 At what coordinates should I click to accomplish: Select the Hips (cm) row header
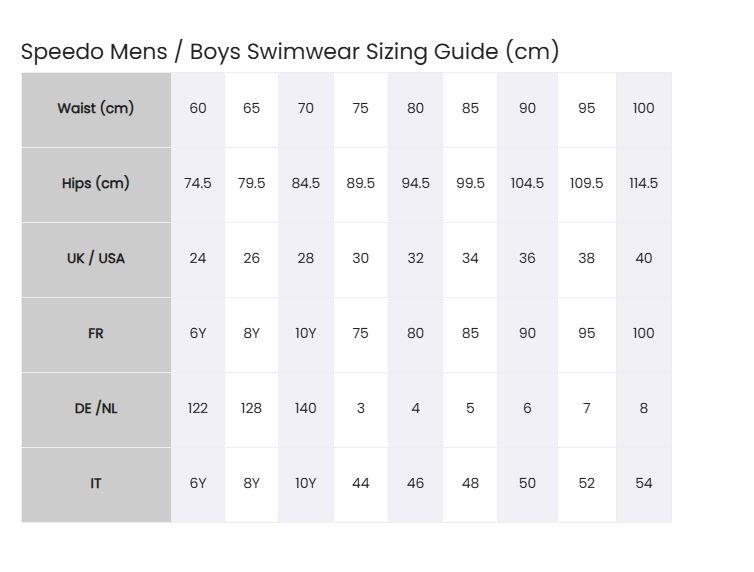point(96,183)
